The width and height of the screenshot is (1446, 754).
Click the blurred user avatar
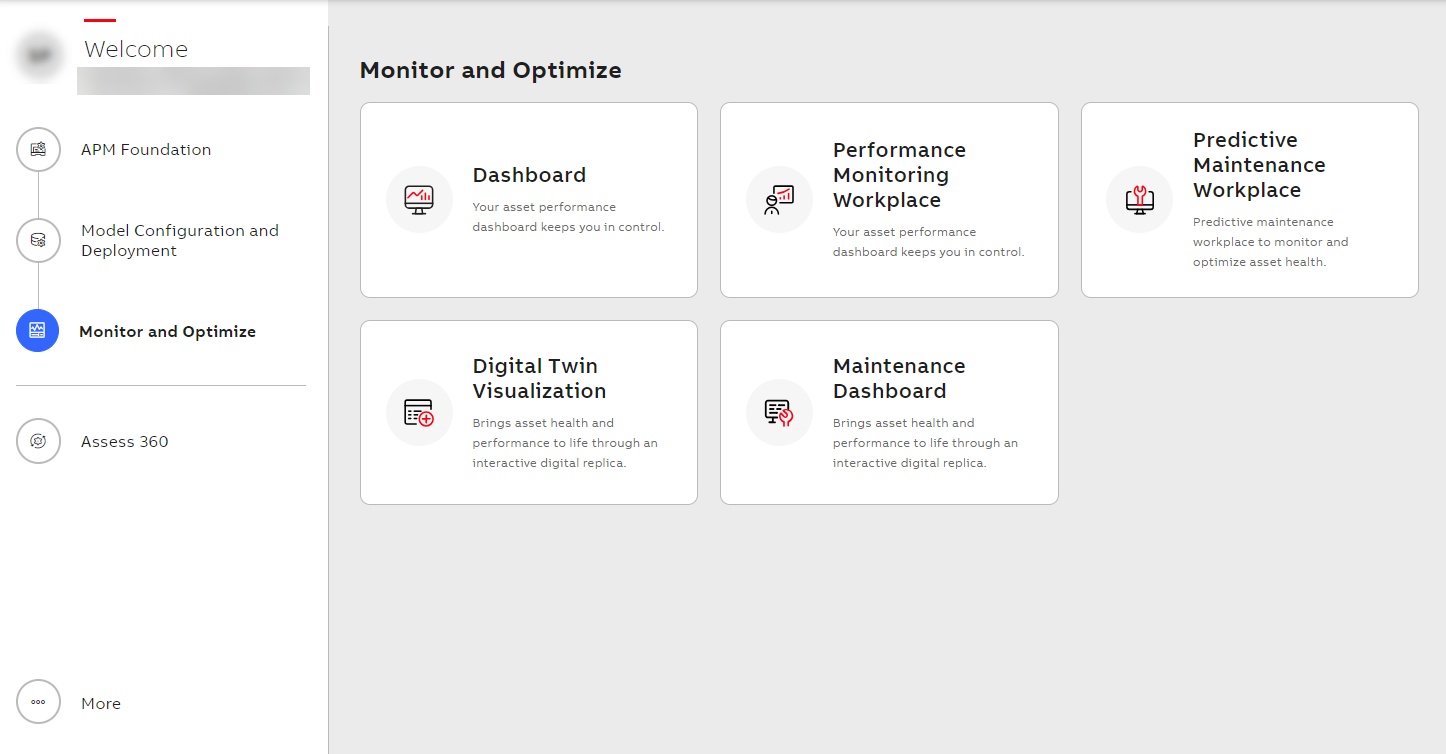(x=41, y=56)
